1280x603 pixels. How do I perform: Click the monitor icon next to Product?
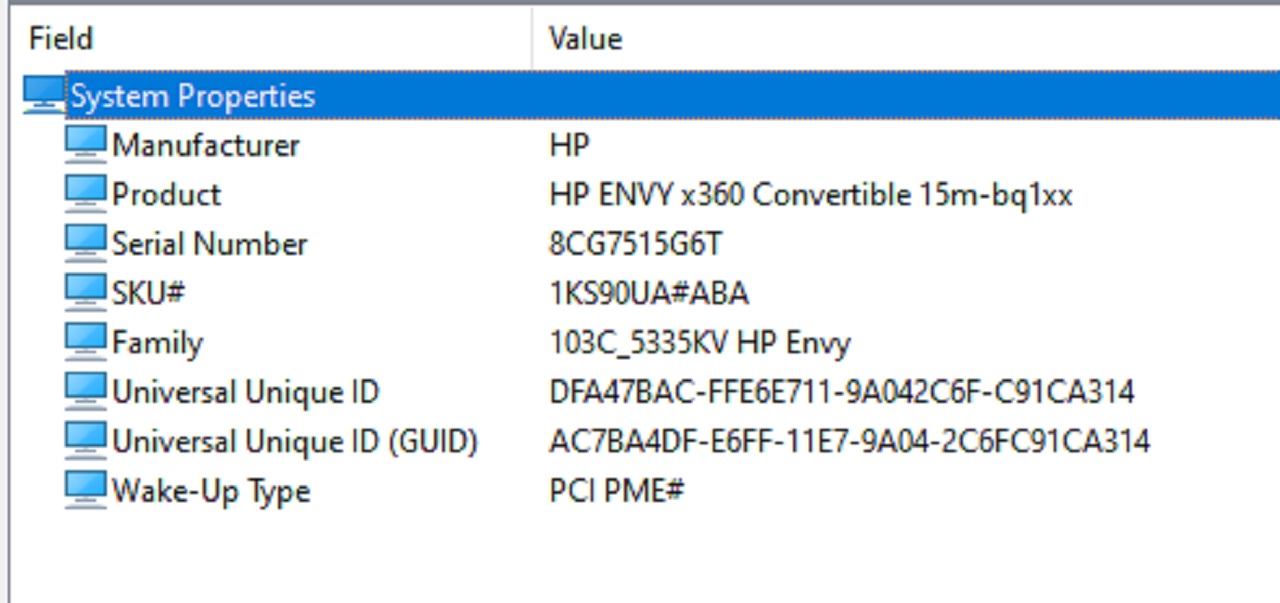tap(85, 193)
